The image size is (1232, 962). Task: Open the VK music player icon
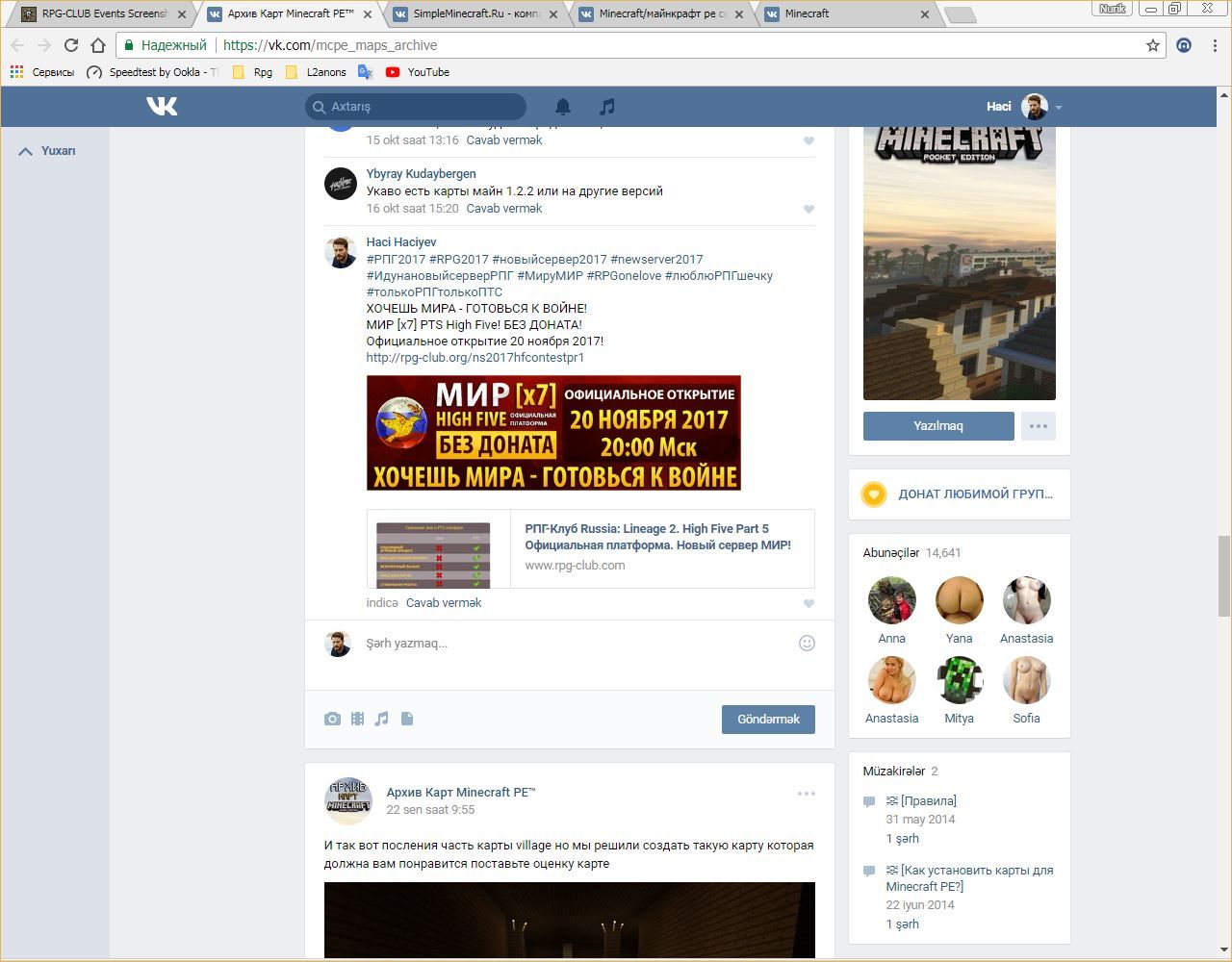pyautogui.click(x=607, y=107)
